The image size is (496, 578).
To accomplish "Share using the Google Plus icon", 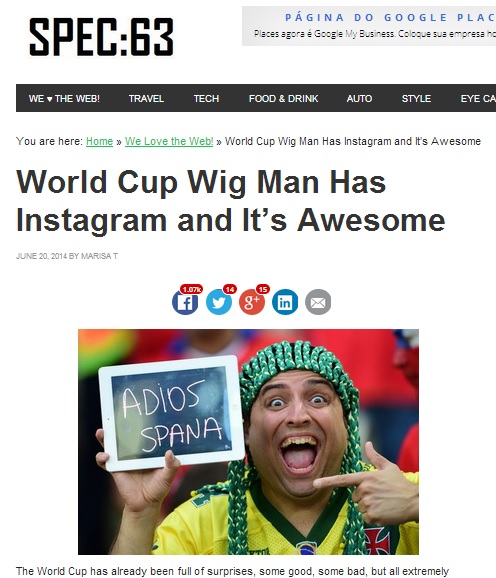I will [x=252, y=302].
